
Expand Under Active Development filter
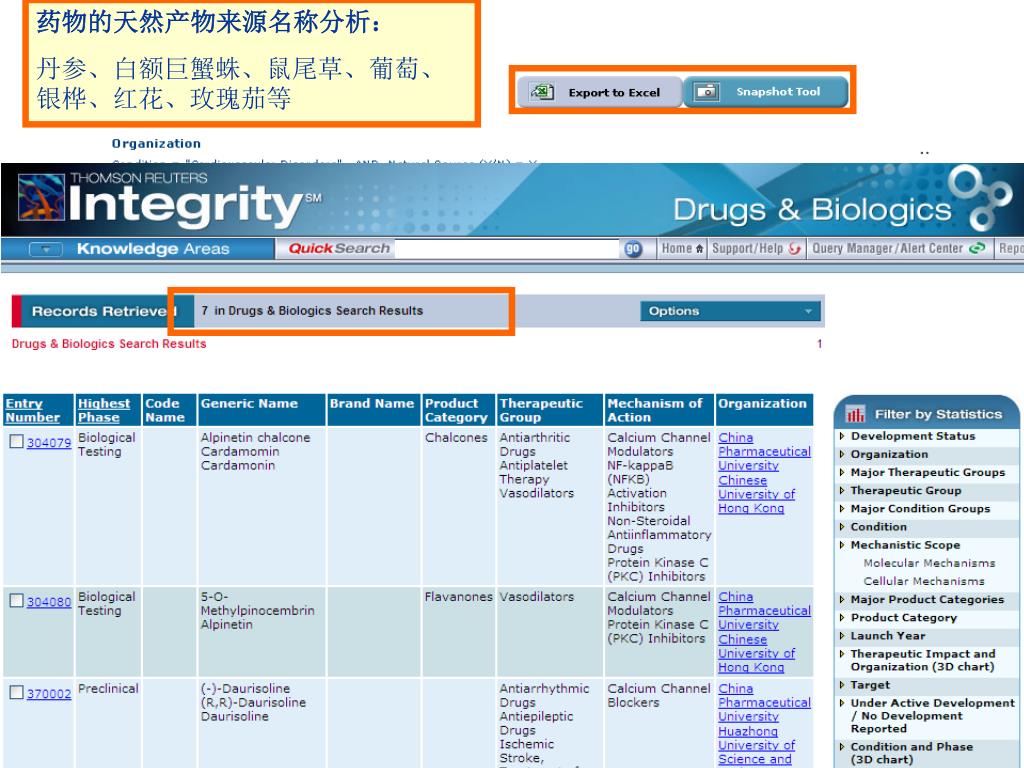click(x=842, y=703)
